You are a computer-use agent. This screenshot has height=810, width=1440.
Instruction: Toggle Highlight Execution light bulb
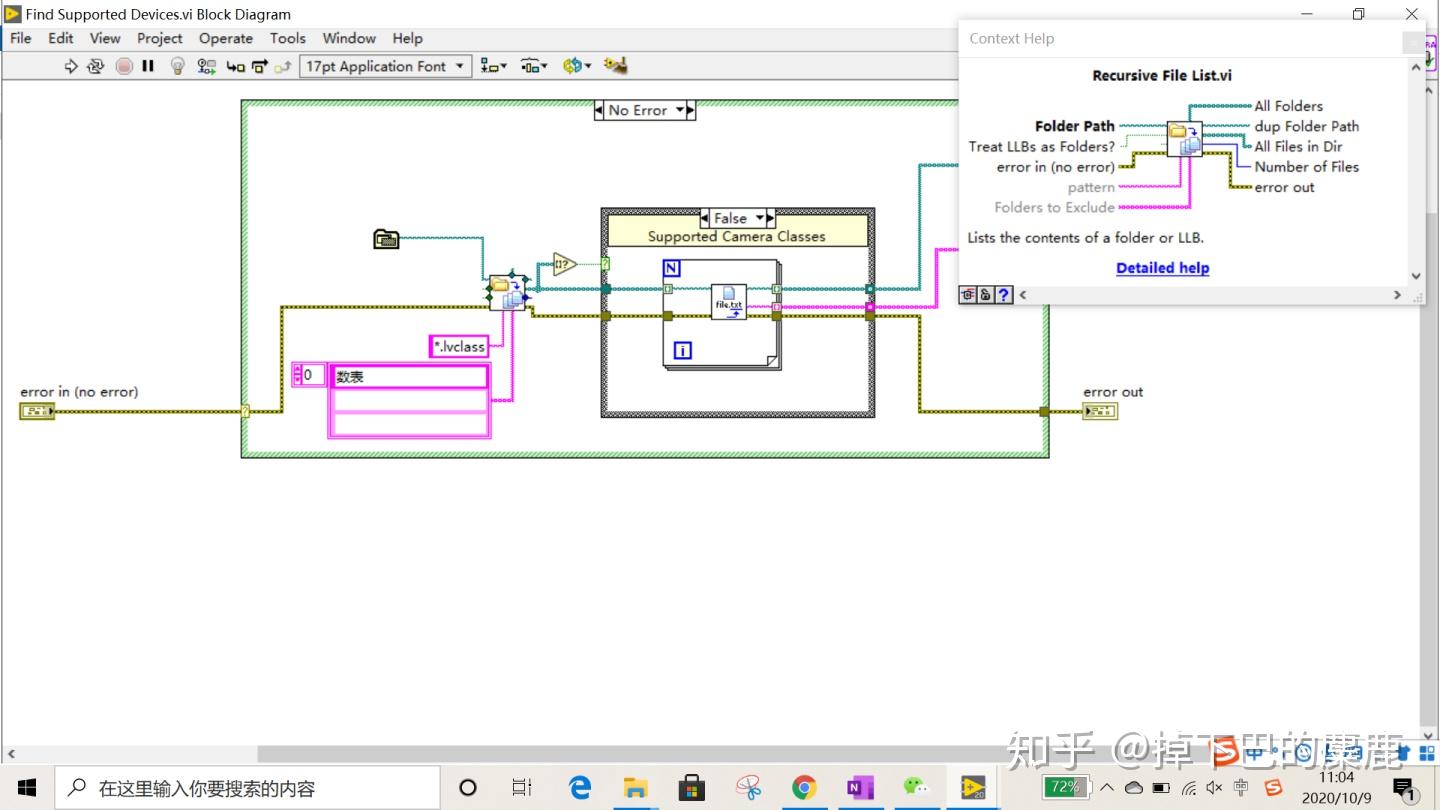coord(178,67)
